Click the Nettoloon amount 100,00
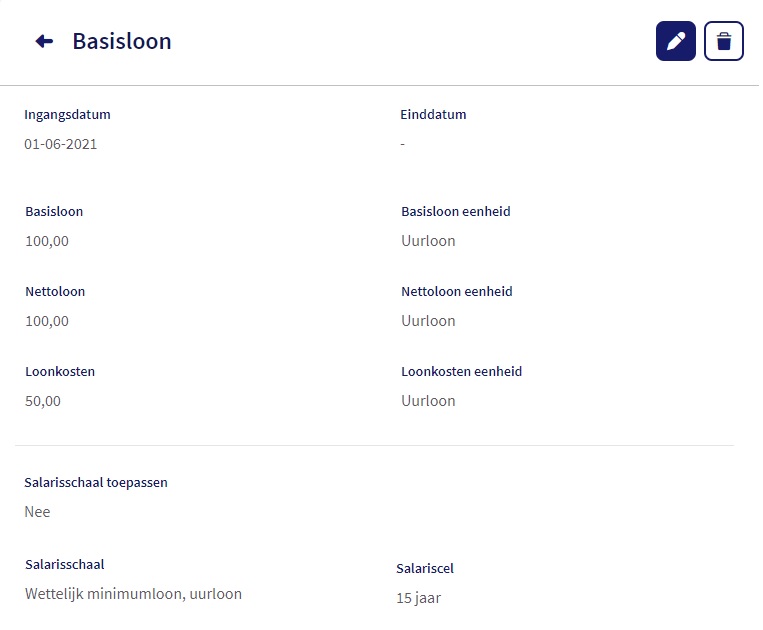The image size is (763, 630). point(47,321)
